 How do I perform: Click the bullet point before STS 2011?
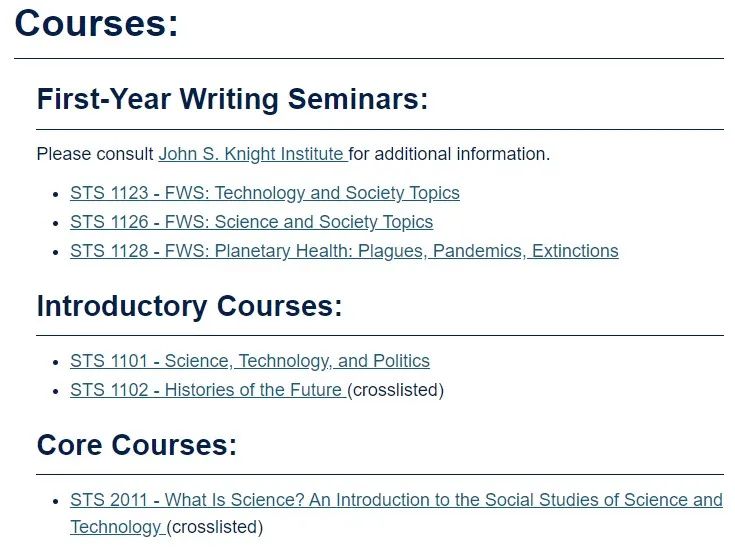point(56,501)
